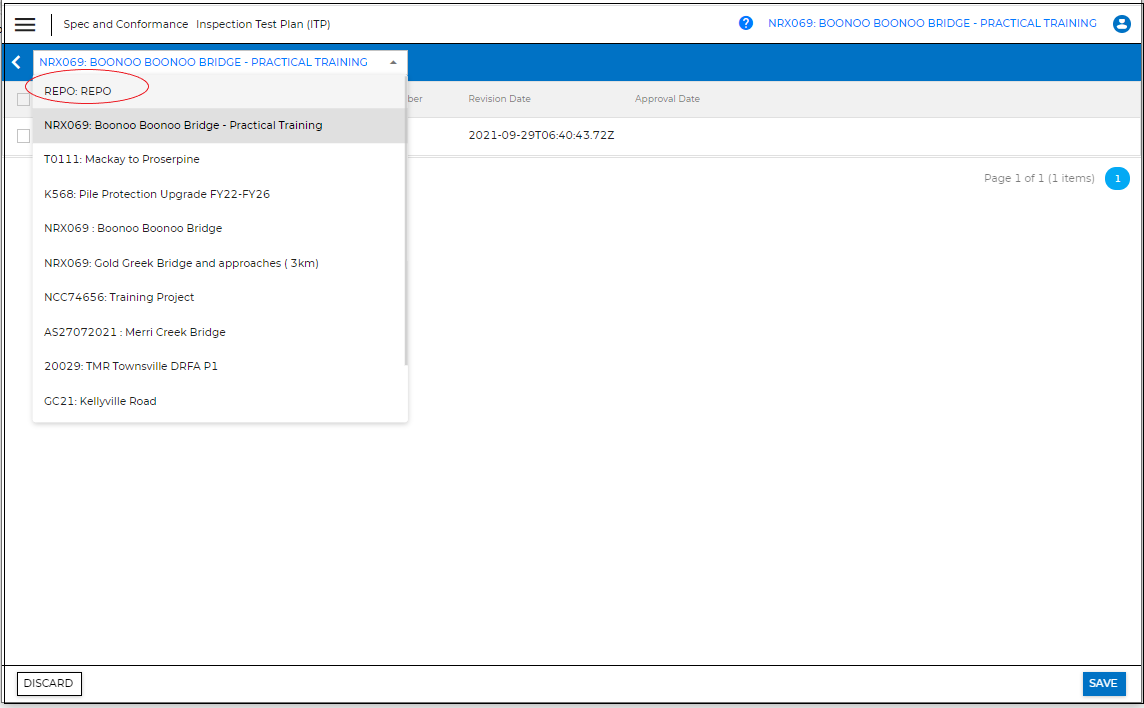Click the blue help question mark icon

746,23
